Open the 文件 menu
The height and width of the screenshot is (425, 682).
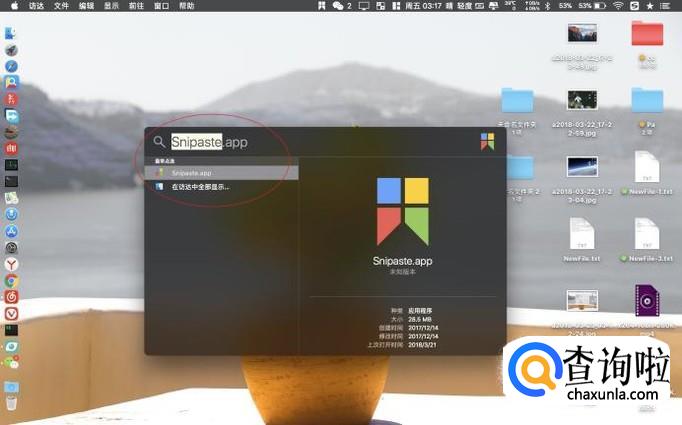pyautogui.click(x=61, y=6)
